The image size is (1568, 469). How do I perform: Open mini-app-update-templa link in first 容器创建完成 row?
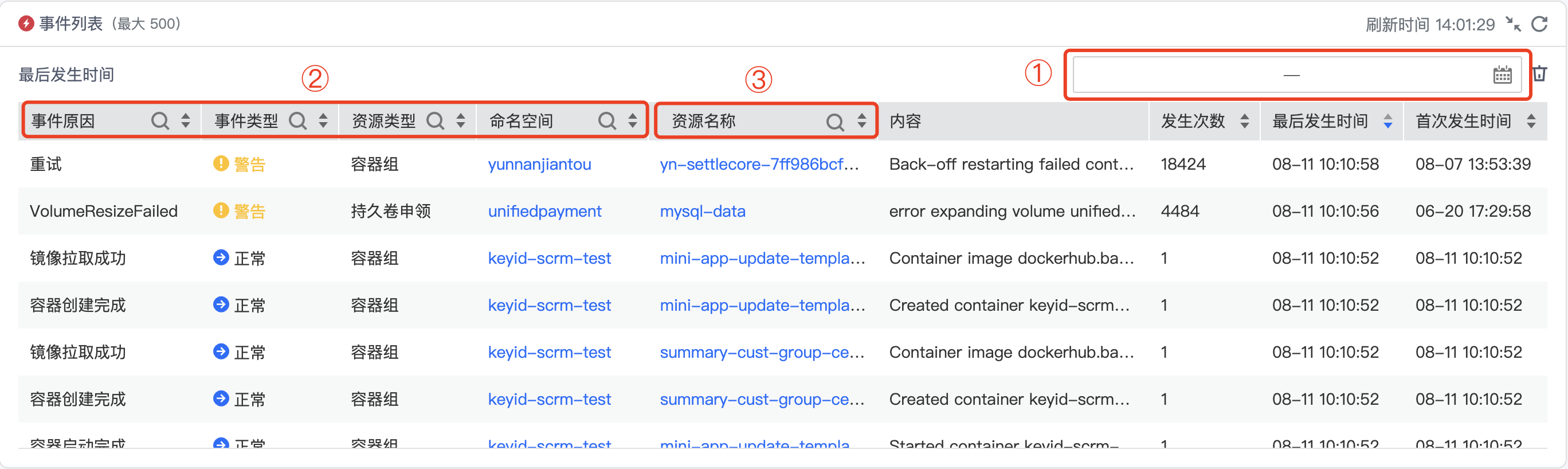(762, 305)
